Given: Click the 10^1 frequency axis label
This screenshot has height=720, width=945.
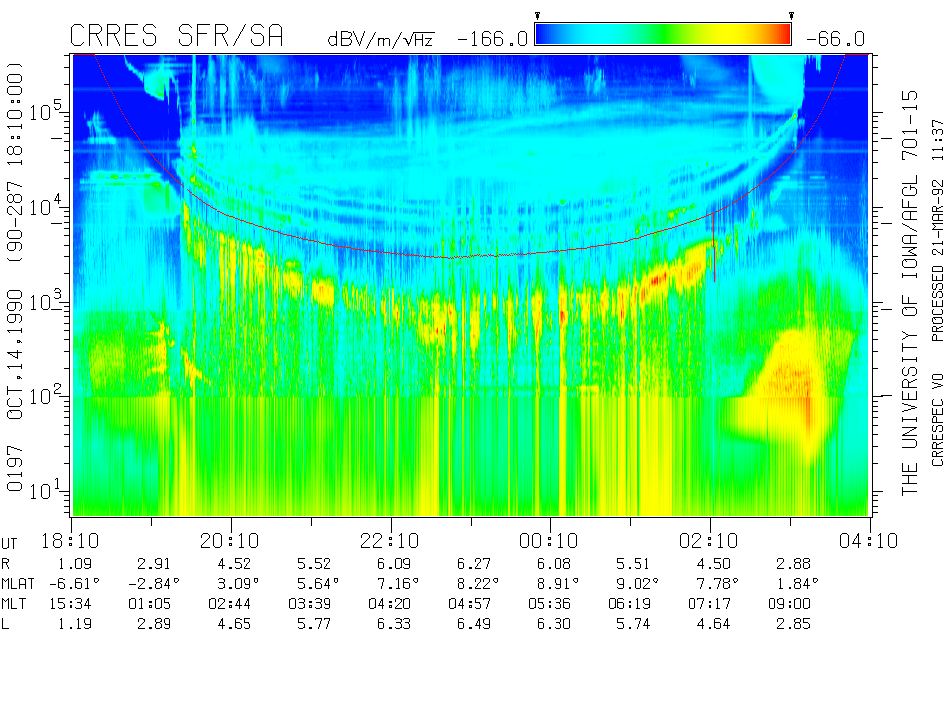Looking at the screenshot, I should point(46,490).
